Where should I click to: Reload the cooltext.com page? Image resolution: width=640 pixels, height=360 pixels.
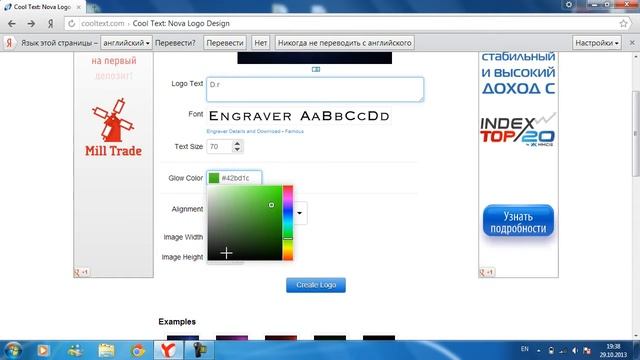pos(71,24)
